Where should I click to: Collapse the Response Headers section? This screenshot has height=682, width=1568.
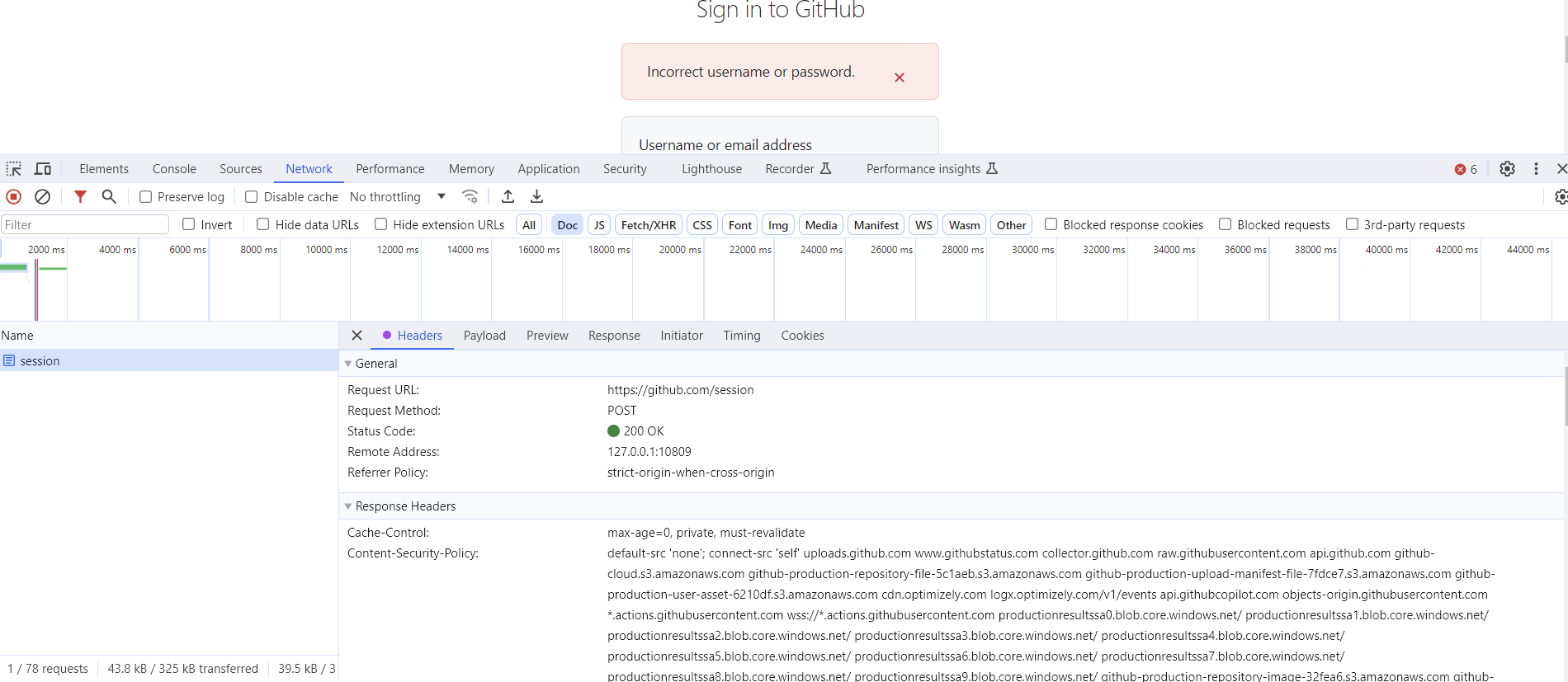point(348,506)
